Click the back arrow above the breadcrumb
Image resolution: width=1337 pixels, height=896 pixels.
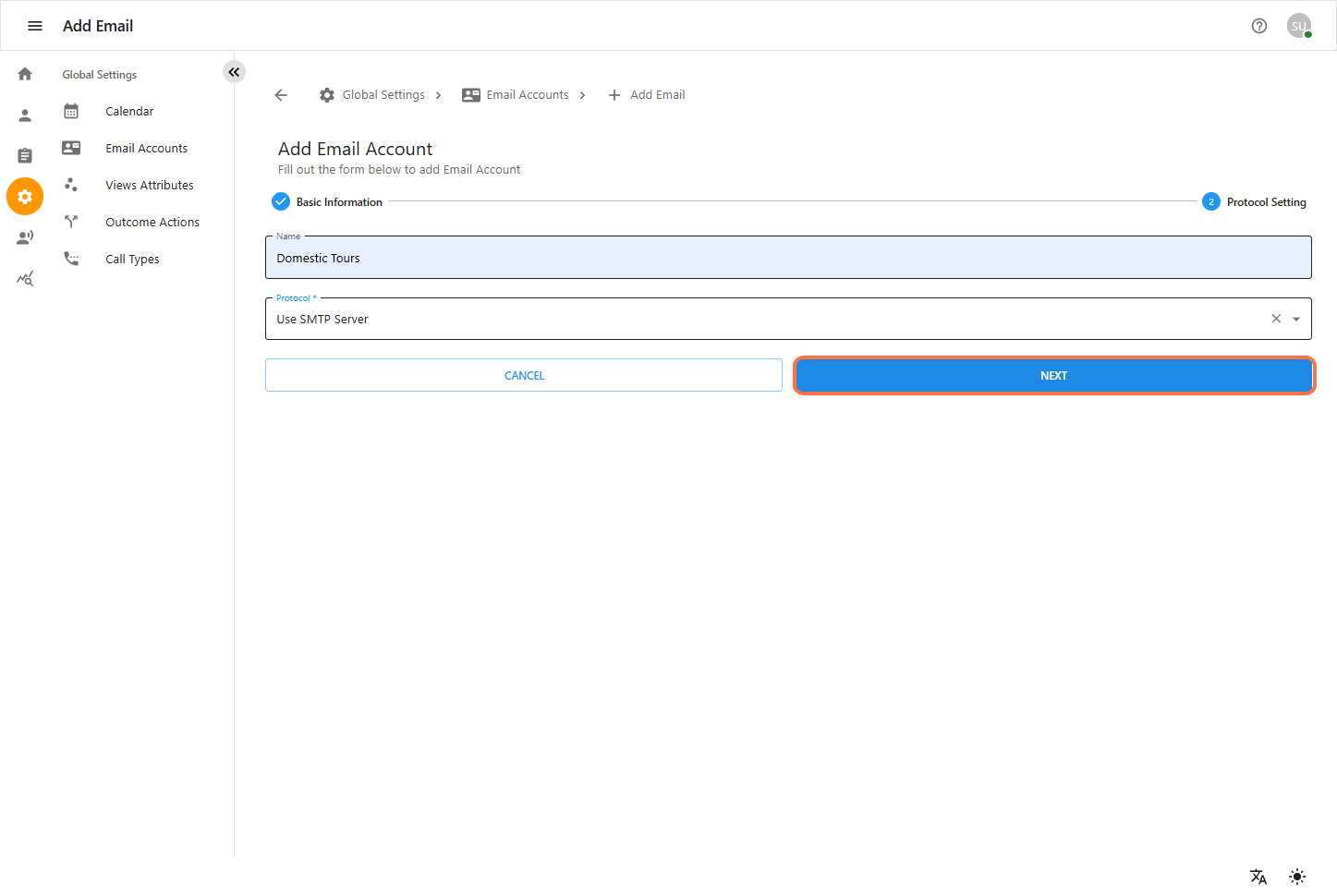[x=281, y=94]
